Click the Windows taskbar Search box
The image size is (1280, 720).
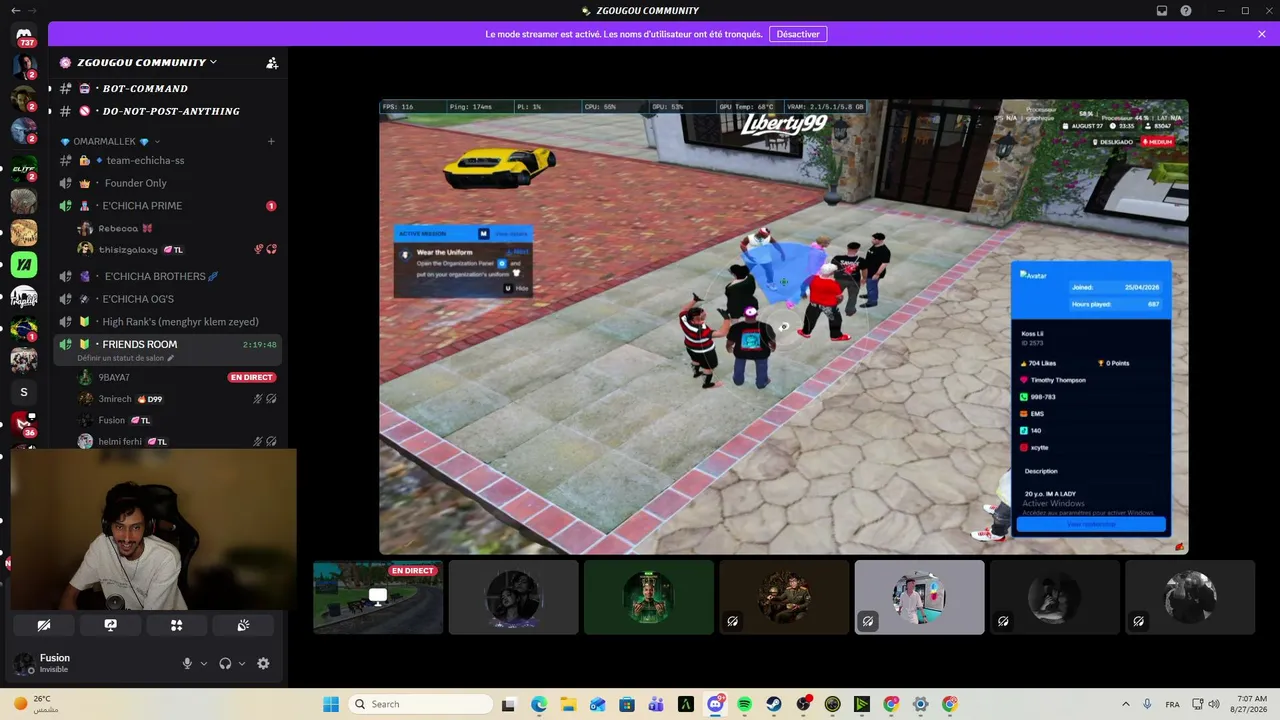(421, 704)
